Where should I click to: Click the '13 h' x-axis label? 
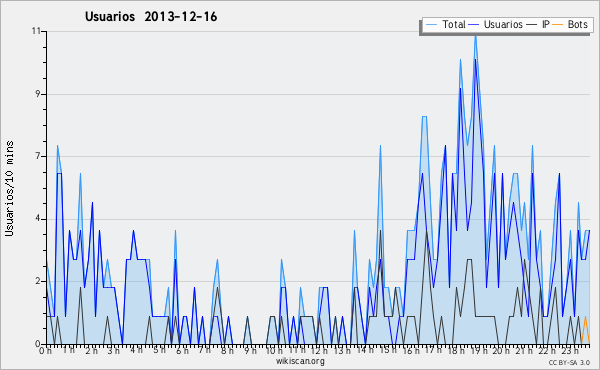(x=342, y=350)
